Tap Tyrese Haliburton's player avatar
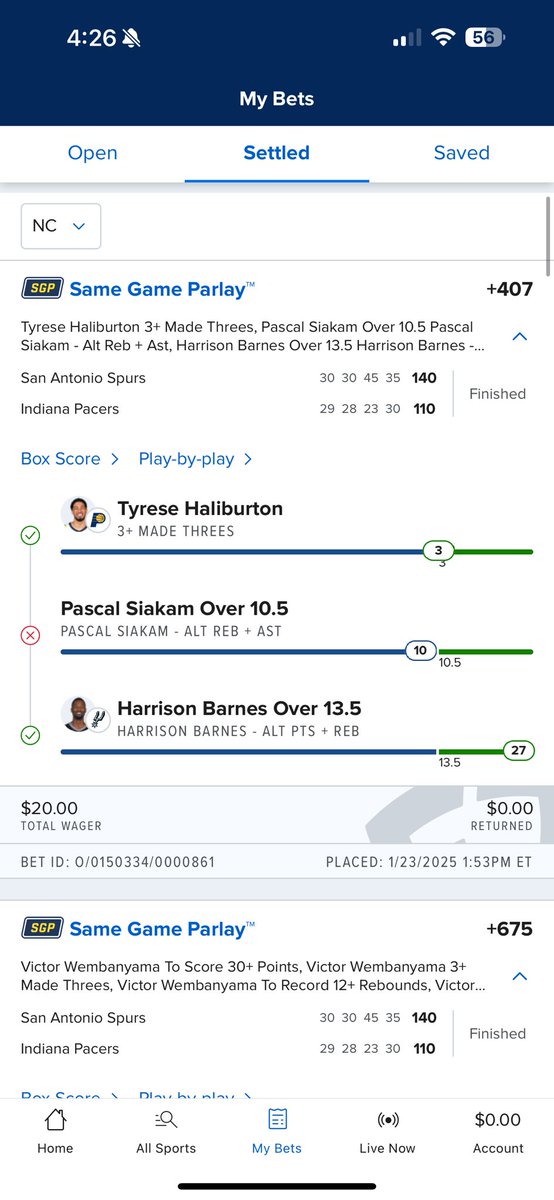 click(79, 514)
